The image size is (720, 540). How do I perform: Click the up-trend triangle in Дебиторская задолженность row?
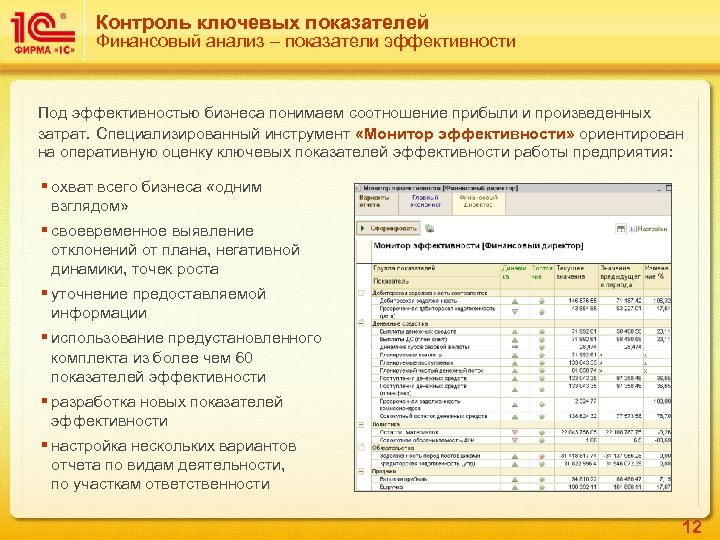point(515,301)
